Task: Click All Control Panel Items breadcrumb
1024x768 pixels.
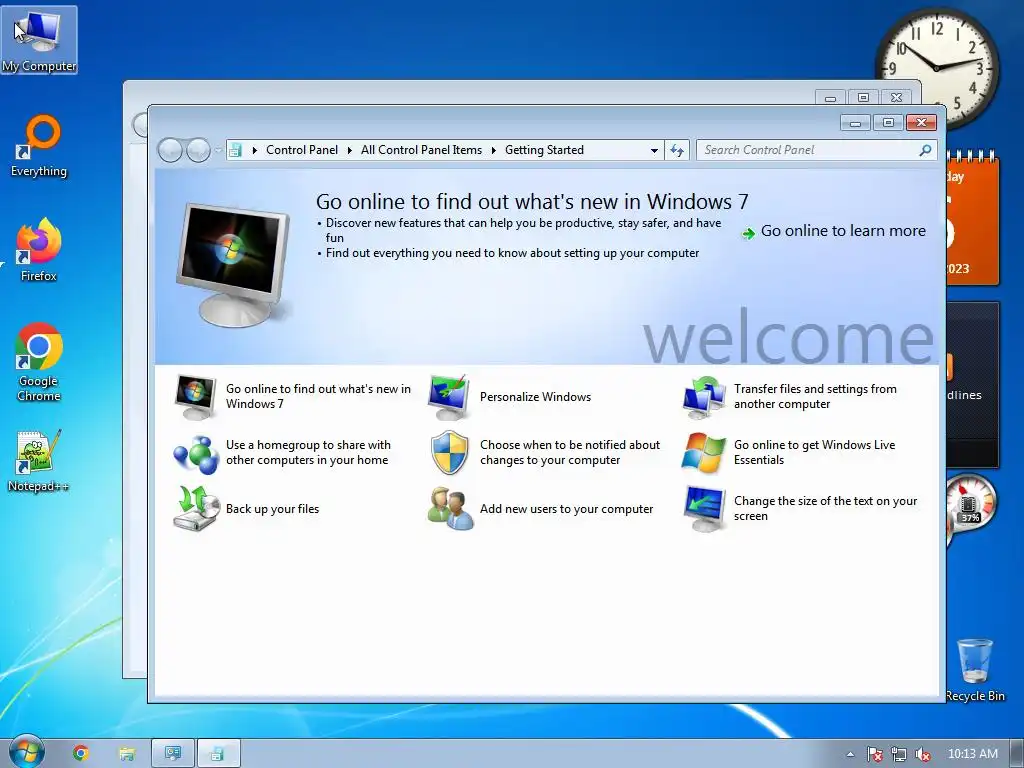Action: pyautogui.click(x=421, y=150)
